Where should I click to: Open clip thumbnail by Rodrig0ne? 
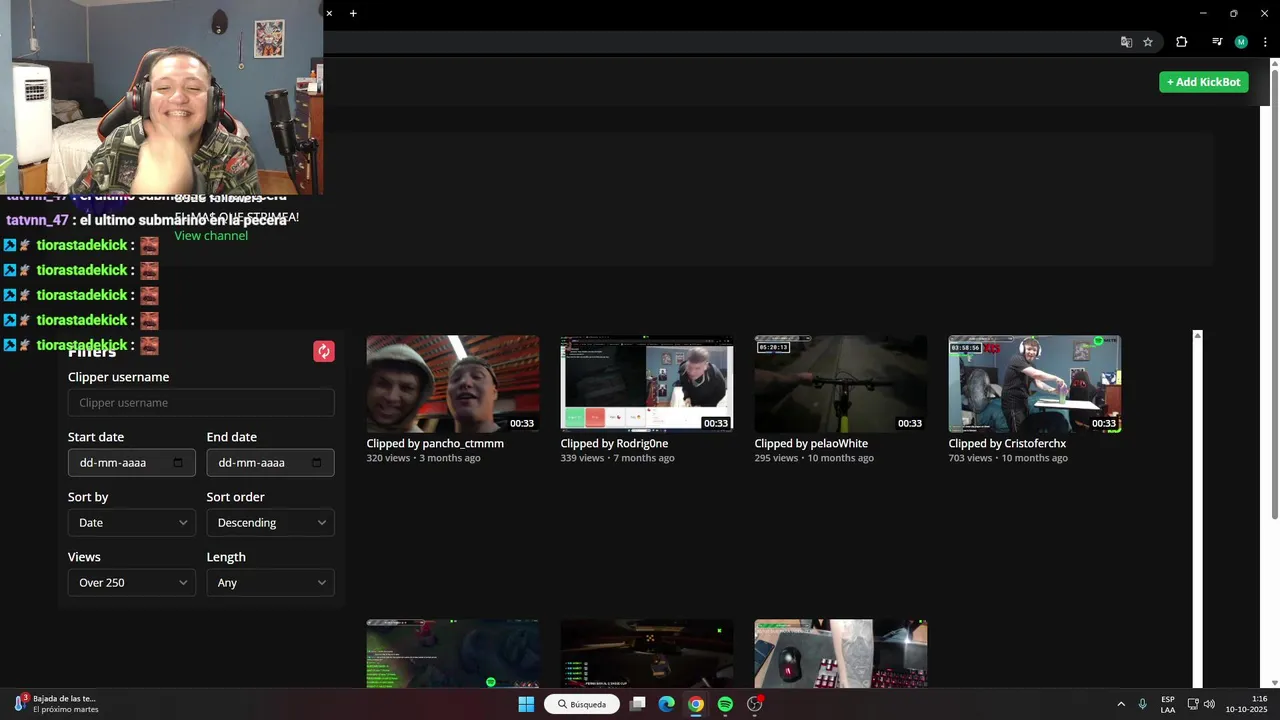click(x=647, y=384)
